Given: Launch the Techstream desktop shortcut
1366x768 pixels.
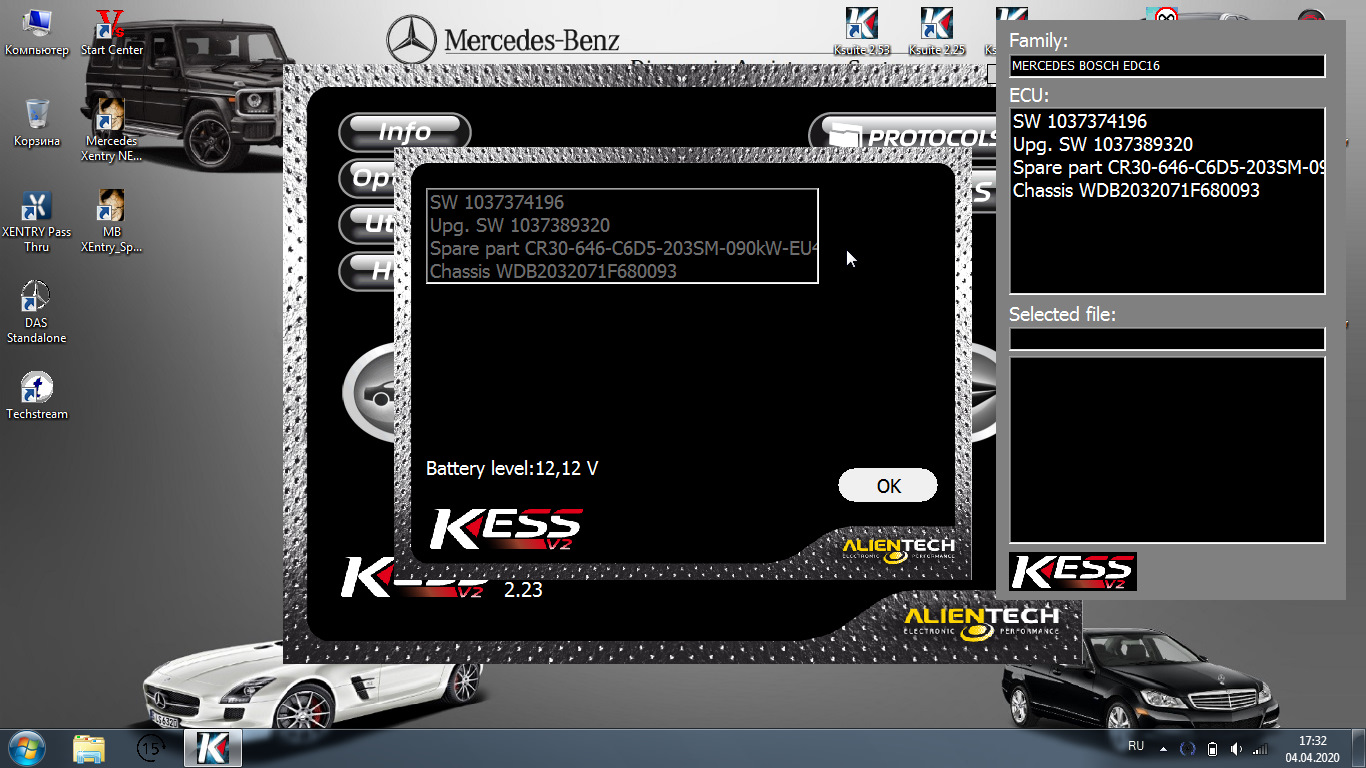Looking at the screenshot, I should [37, 396].
